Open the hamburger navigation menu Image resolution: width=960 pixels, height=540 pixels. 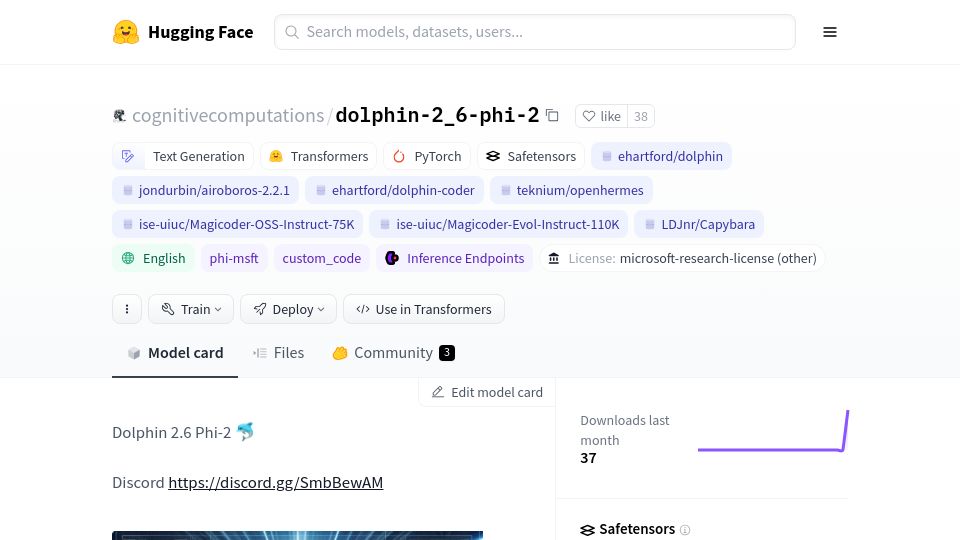pos(830,32)
